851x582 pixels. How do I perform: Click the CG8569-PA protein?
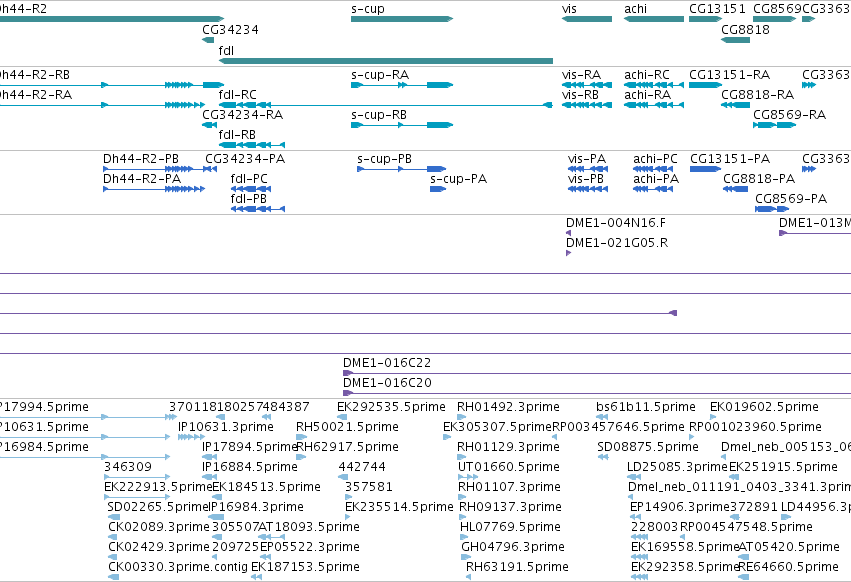(x=772, y=209)
